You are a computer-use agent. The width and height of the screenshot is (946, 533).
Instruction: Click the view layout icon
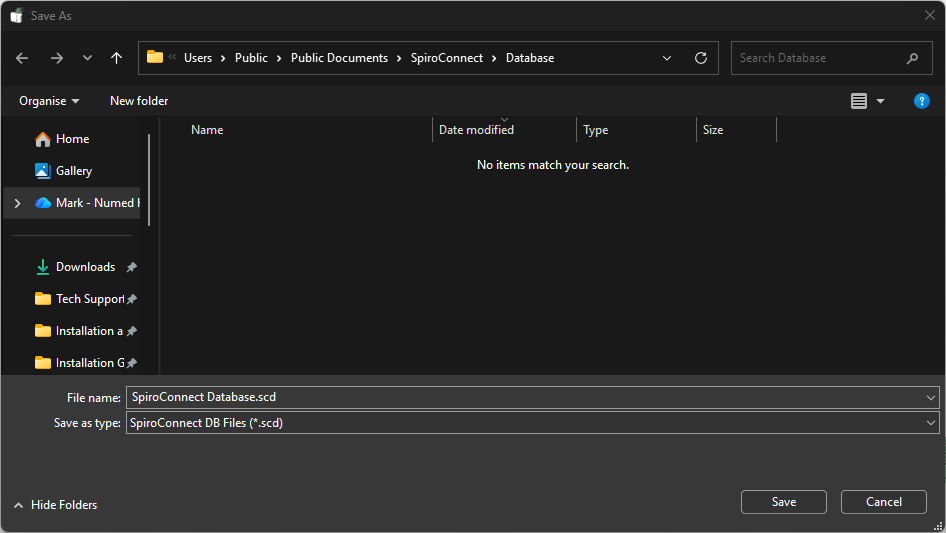click(859, 101)
